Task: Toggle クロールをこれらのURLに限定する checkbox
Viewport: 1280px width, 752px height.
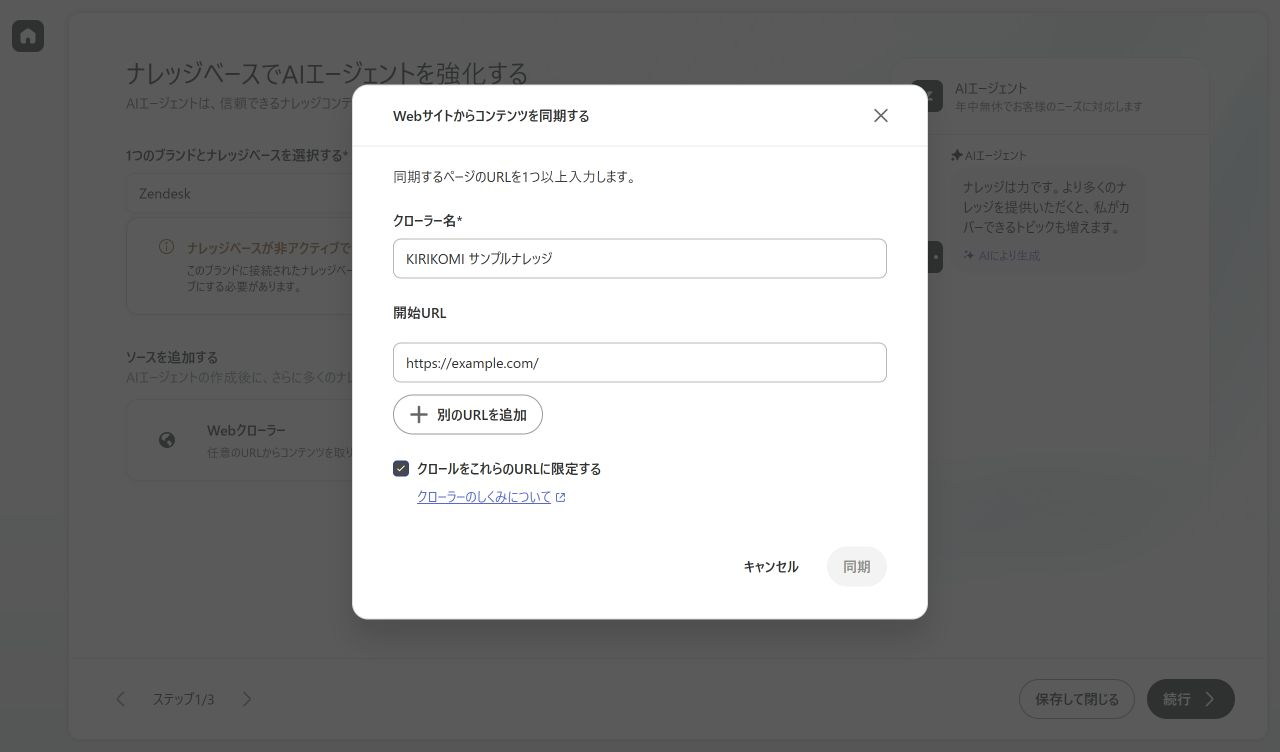Action: coord(401,468)
